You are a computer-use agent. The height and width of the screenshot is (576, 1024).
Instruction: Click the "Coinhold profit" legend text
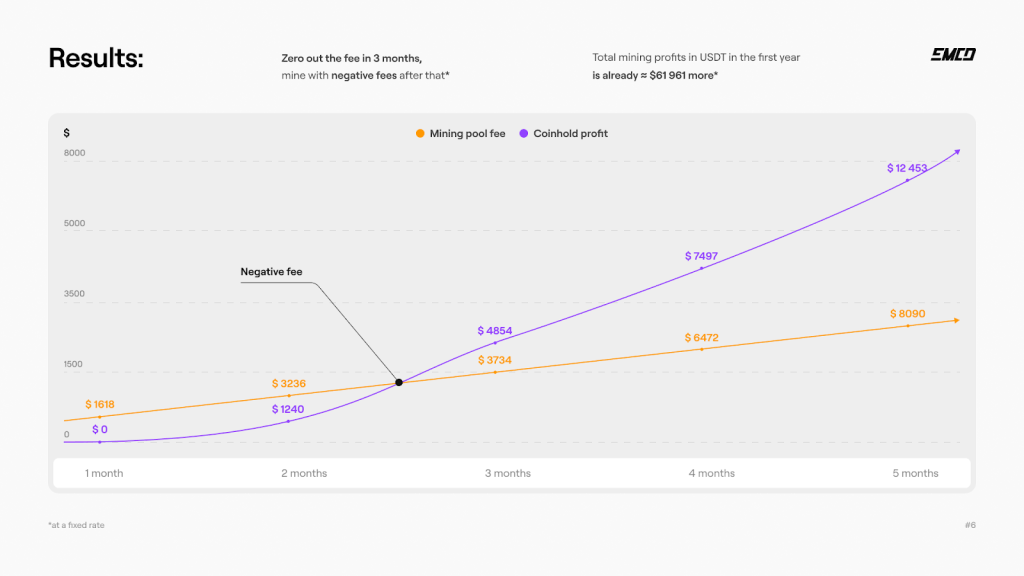click(x=570, y=134)
